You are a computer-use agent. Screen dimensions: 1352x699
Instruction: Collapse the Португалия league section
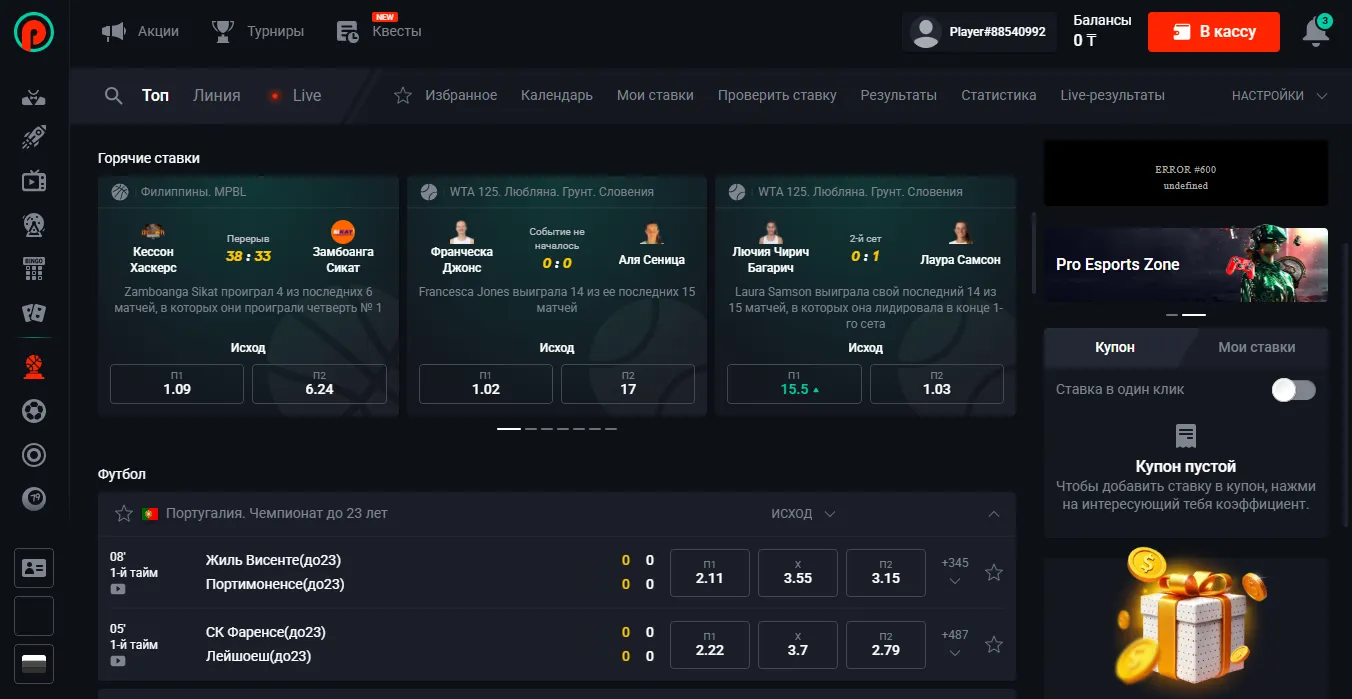tap(994, 514)
